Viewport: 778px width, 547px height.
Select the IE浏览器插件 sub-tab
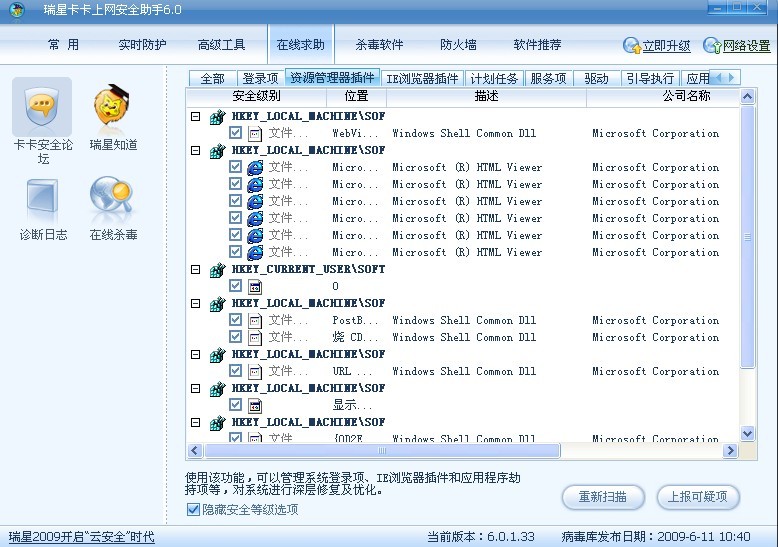point(422,78)
